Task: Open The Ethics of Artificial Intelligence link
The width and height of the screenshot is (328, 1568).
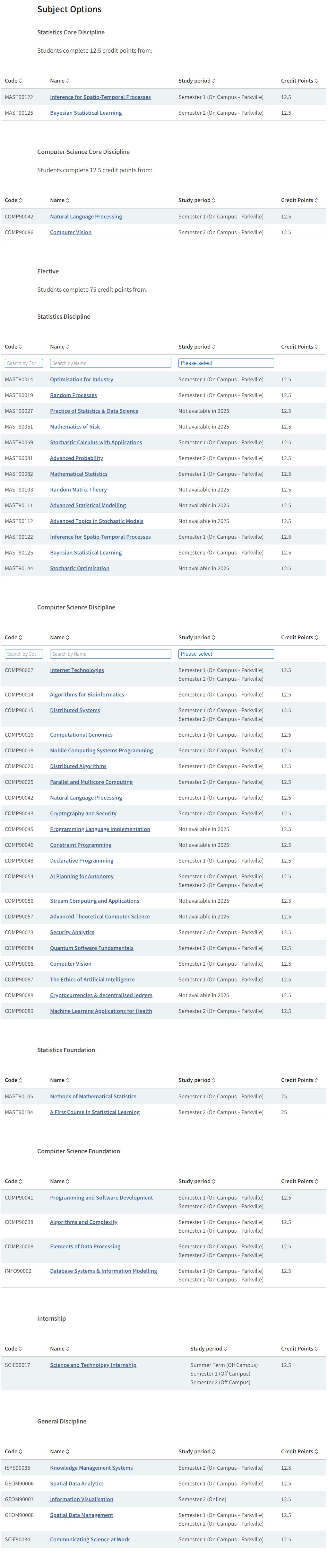Action: (x=92, y=980)
